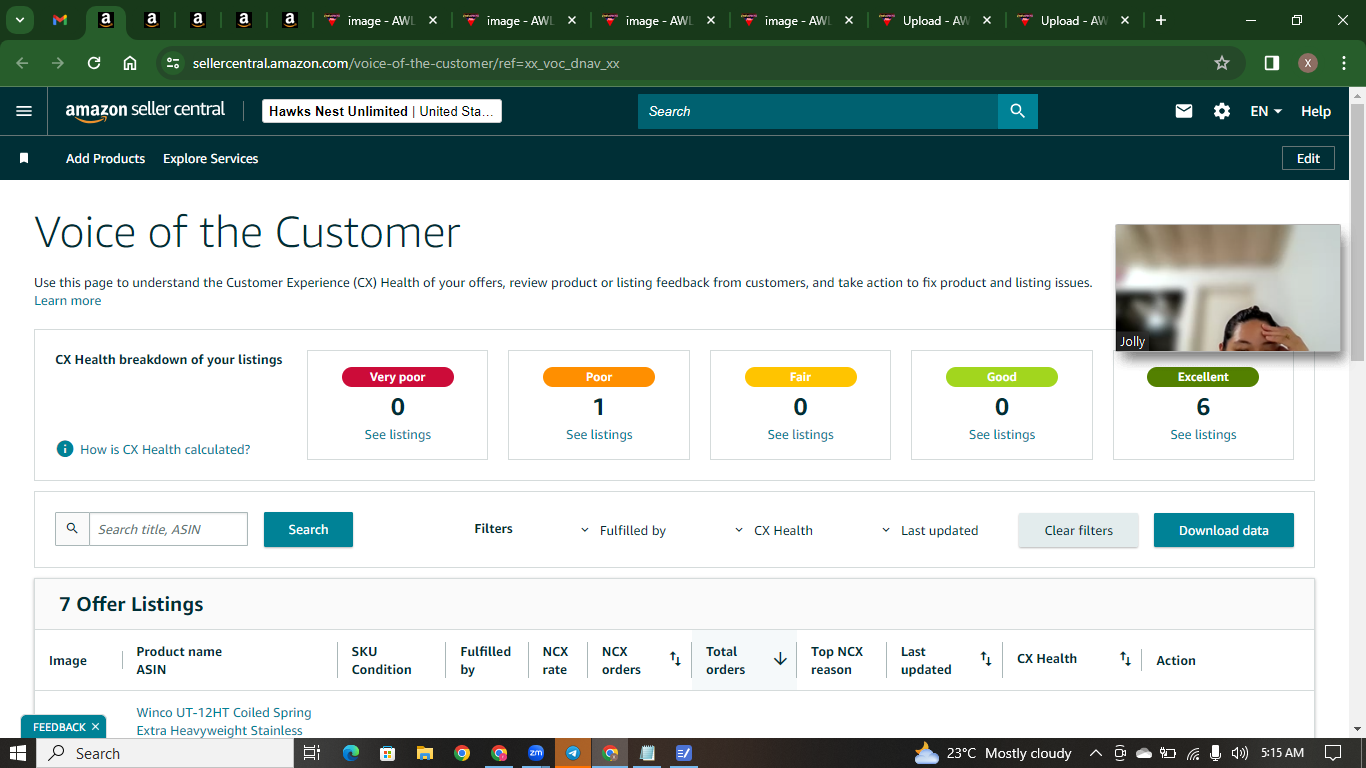The height and width of the screenshot is (768, 1366).
Task: Click the FEEDBACK button
Action: [59, 727]
